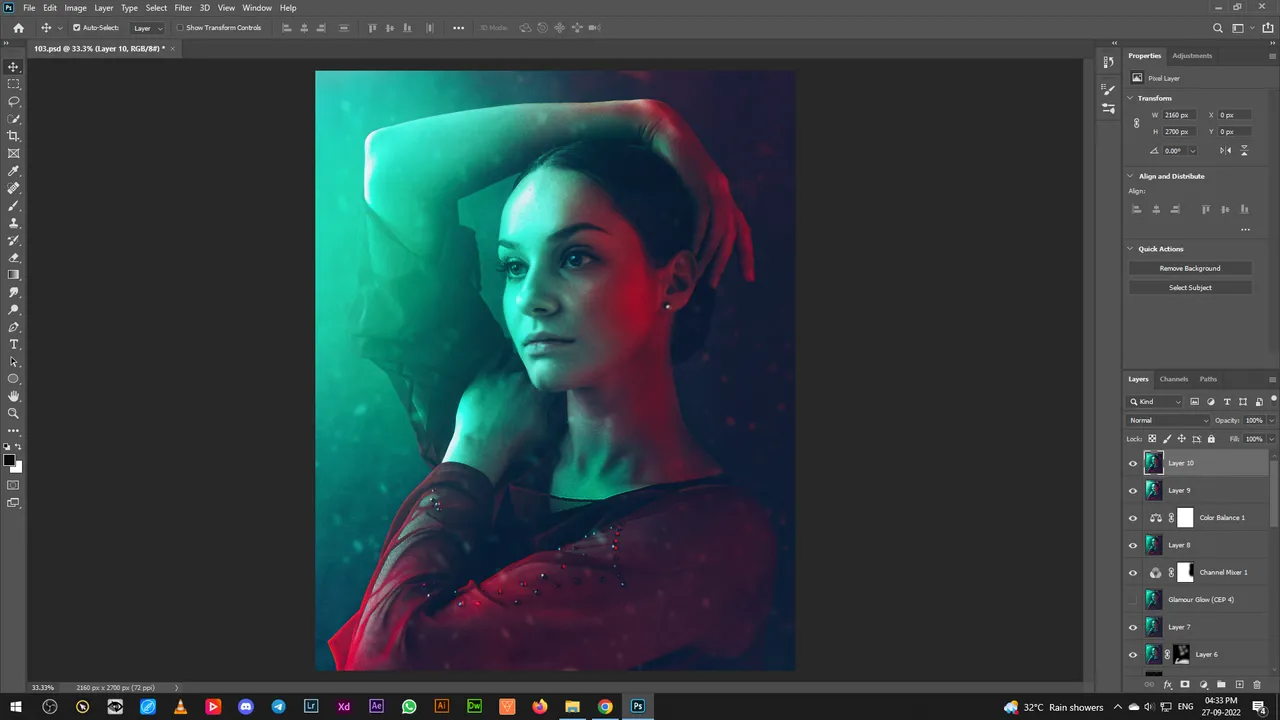The image size is (1280, 720).
Task: Create new fill or adjustment layer
Action: point(1203,685)
